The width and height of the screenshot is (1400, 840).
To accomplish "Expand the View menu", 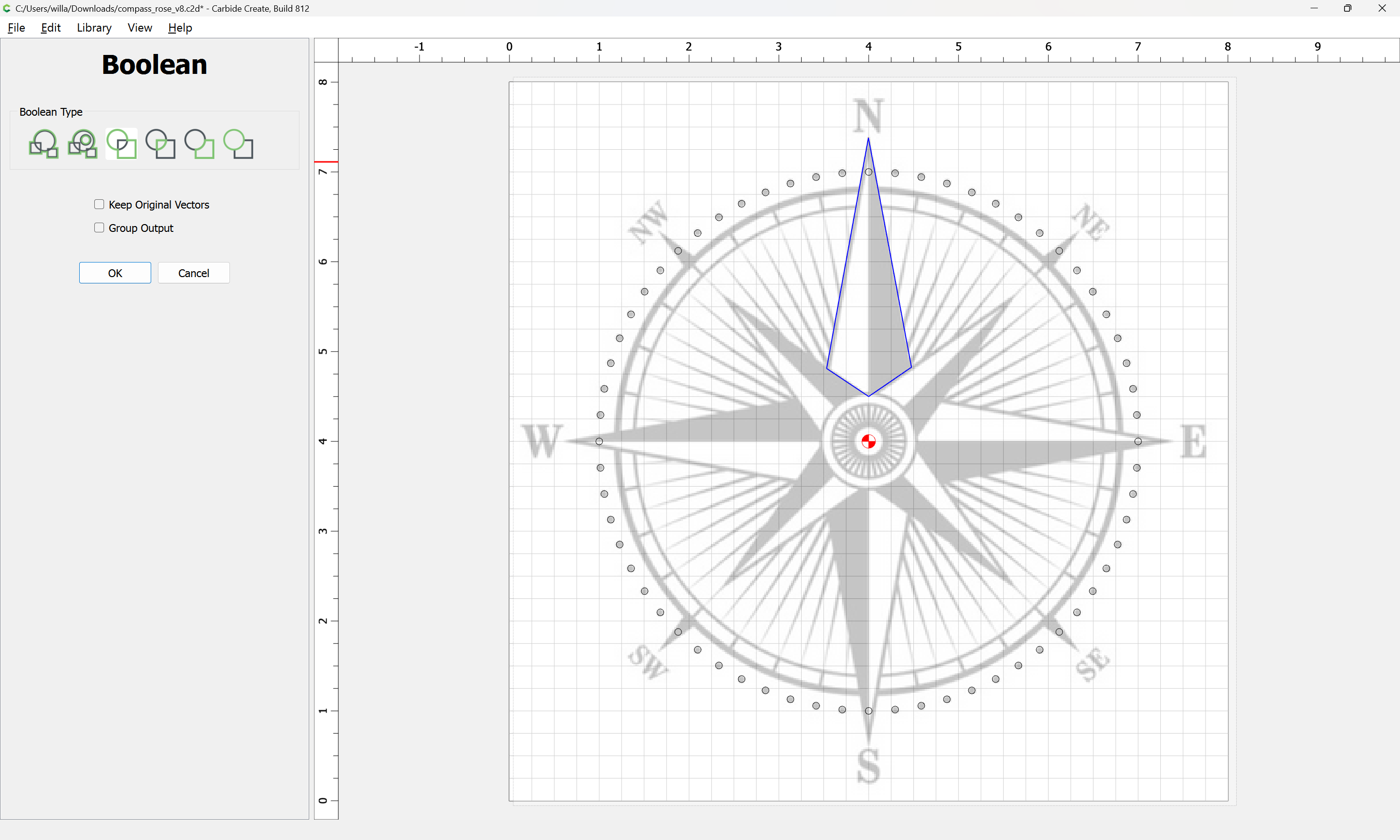I will (x=139, y=28).
